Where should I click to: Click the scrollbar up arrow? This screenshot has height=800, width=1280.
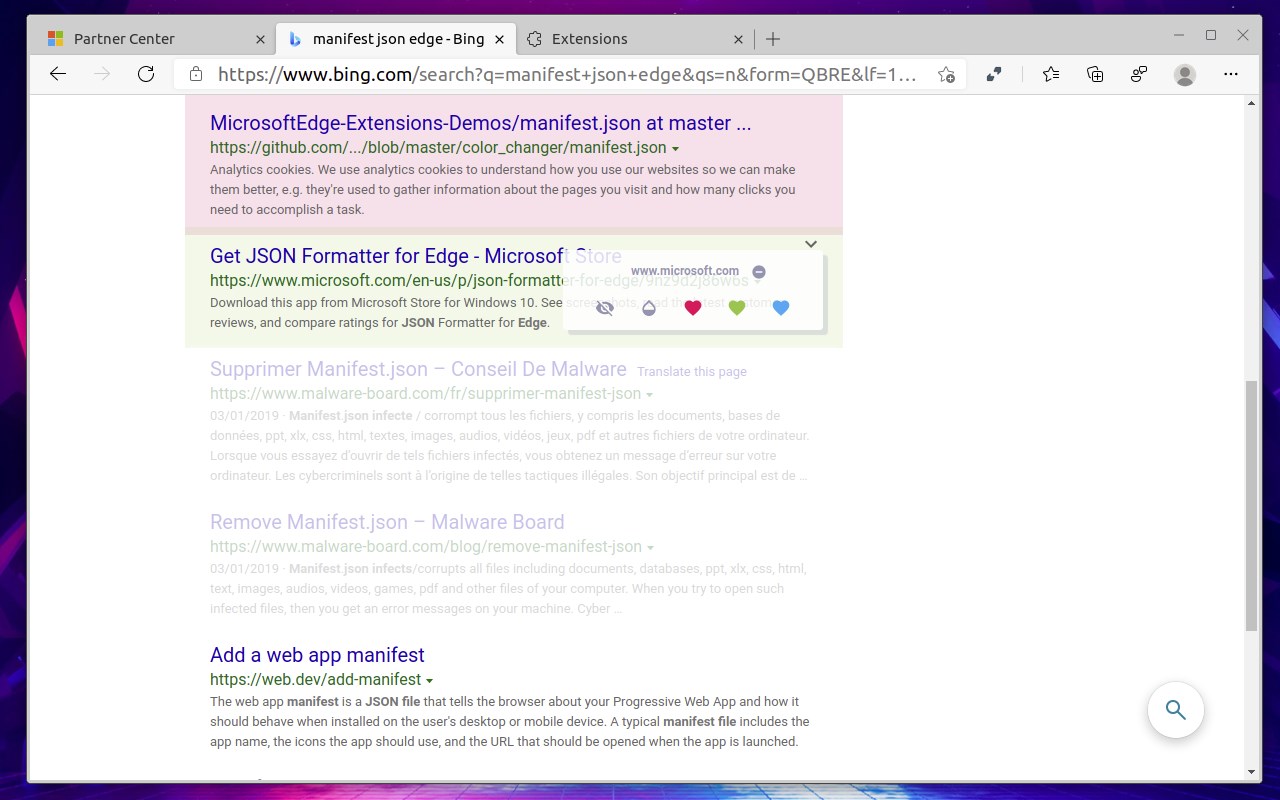tap(1251, 103)
